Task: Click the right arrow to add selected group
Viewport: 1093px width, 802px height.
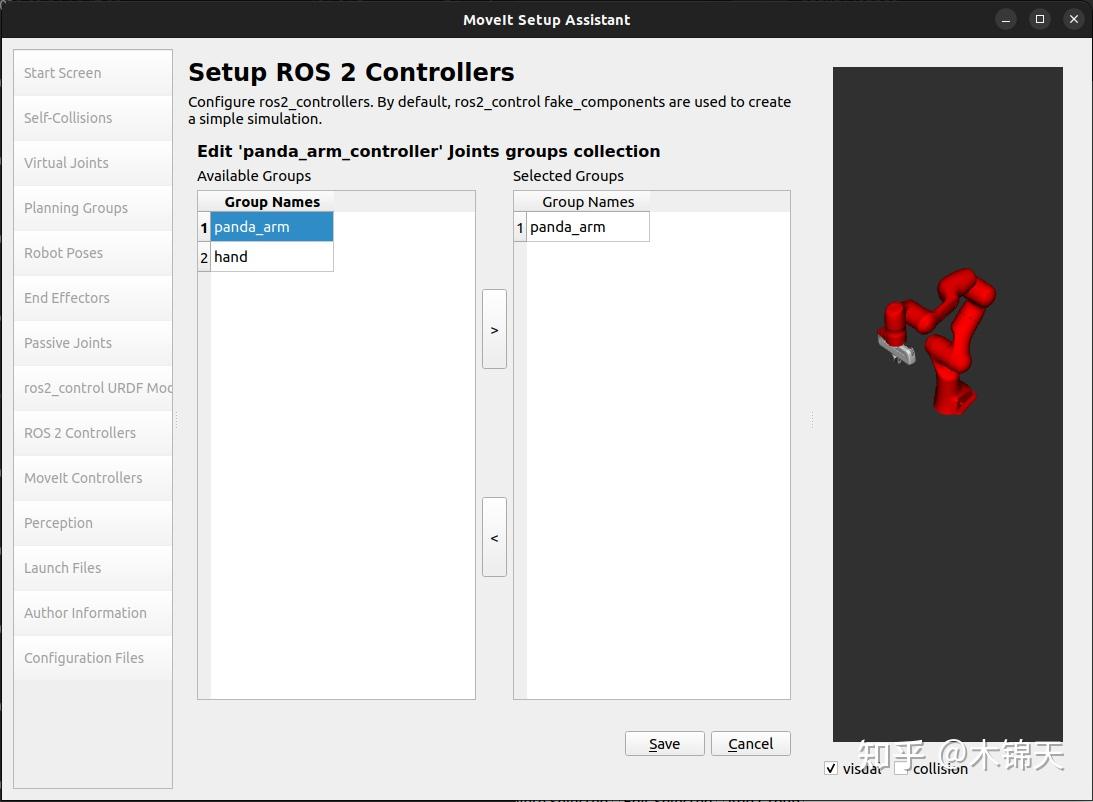Action: coord(494,328)
